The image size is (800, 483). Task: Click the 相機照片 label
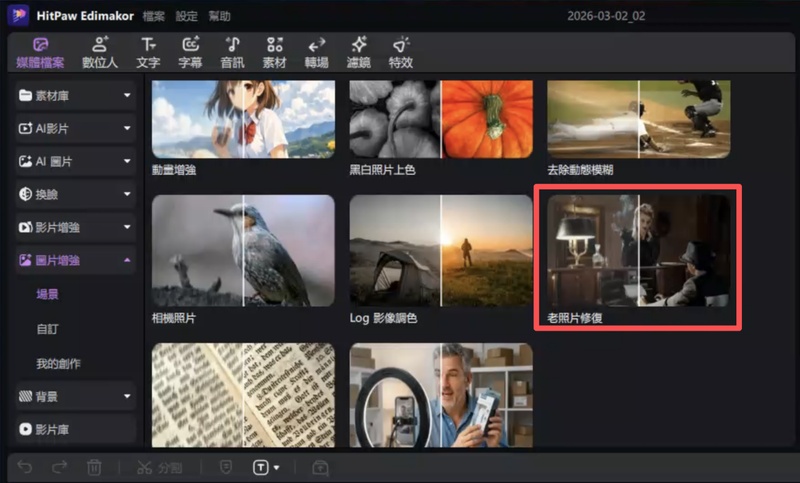pos(174,318)
